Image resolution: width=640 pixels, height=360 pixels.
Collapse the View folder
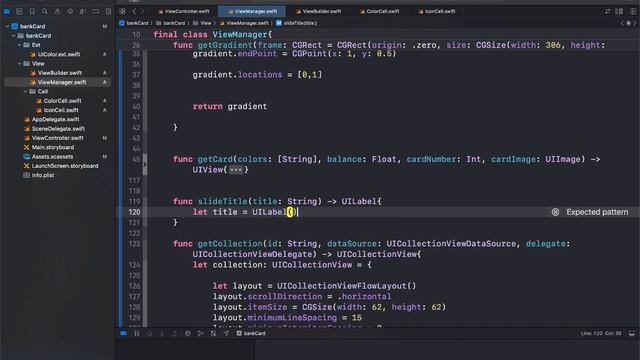click(x=19, y=64)
